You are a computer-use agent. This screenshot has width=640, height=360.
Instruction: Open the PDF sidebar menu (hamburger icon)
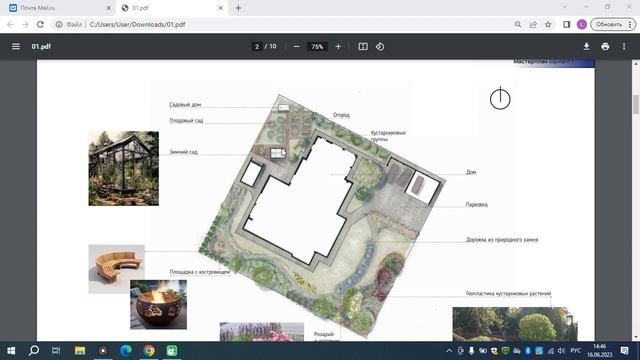pyautogui.click(x=16, y=47)
